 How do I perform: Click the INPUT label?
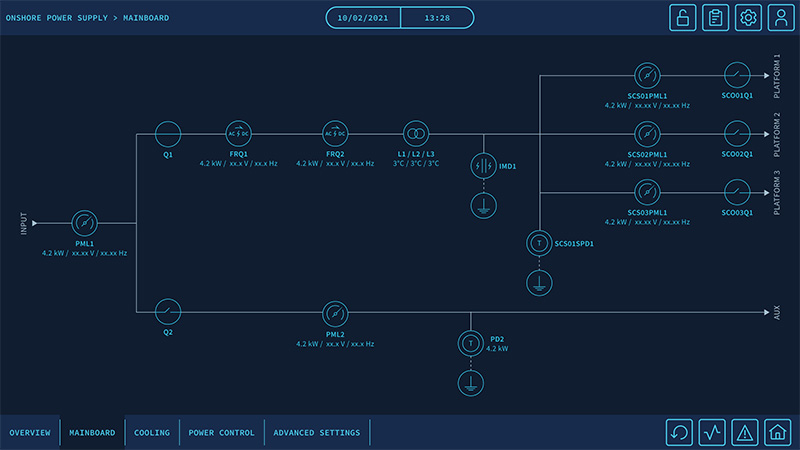coord(23,223)
